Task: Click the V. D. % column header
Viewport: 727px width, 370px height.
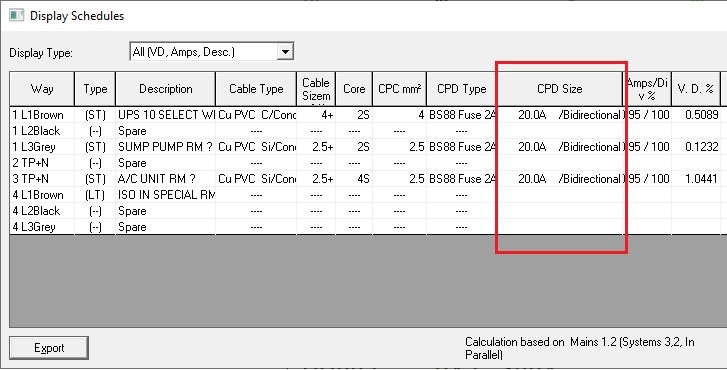Action: [x=695, y=89]
